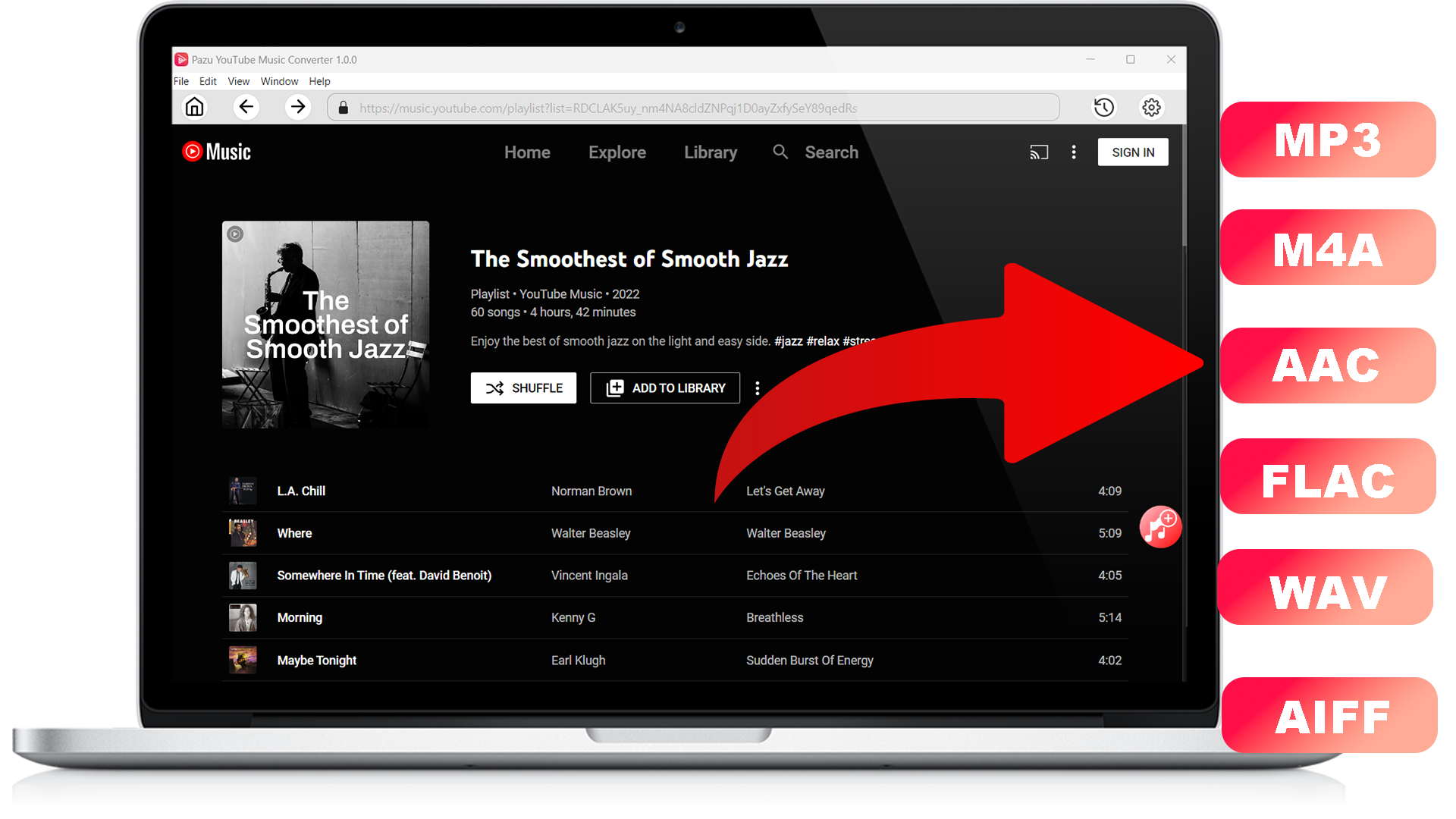Viewport: 1456px width, 819px height.
Task: Click the red add-to-conversion music button
Action: pos(1160,527)
